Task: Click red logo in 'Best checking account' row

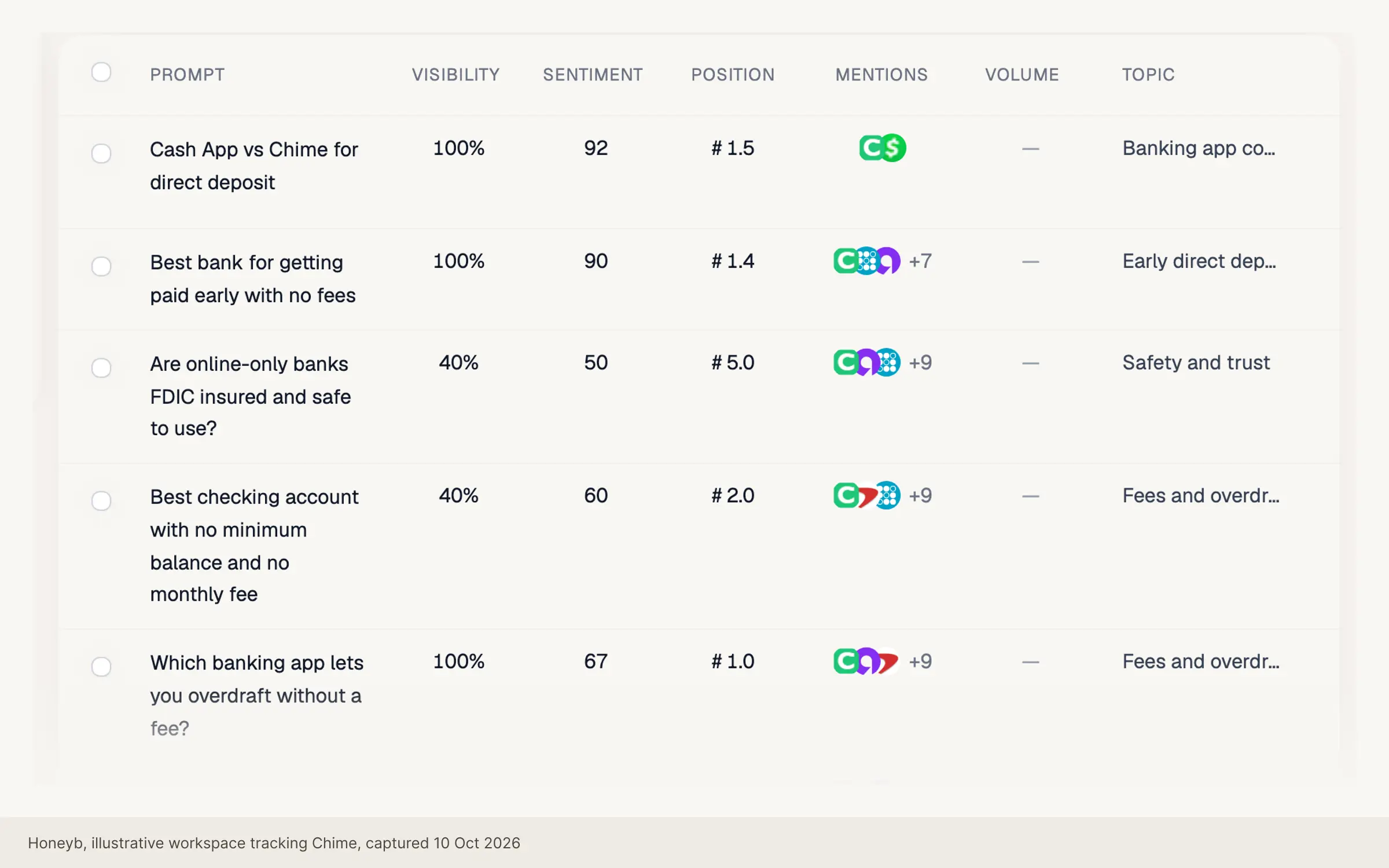Action: [868, 496]
